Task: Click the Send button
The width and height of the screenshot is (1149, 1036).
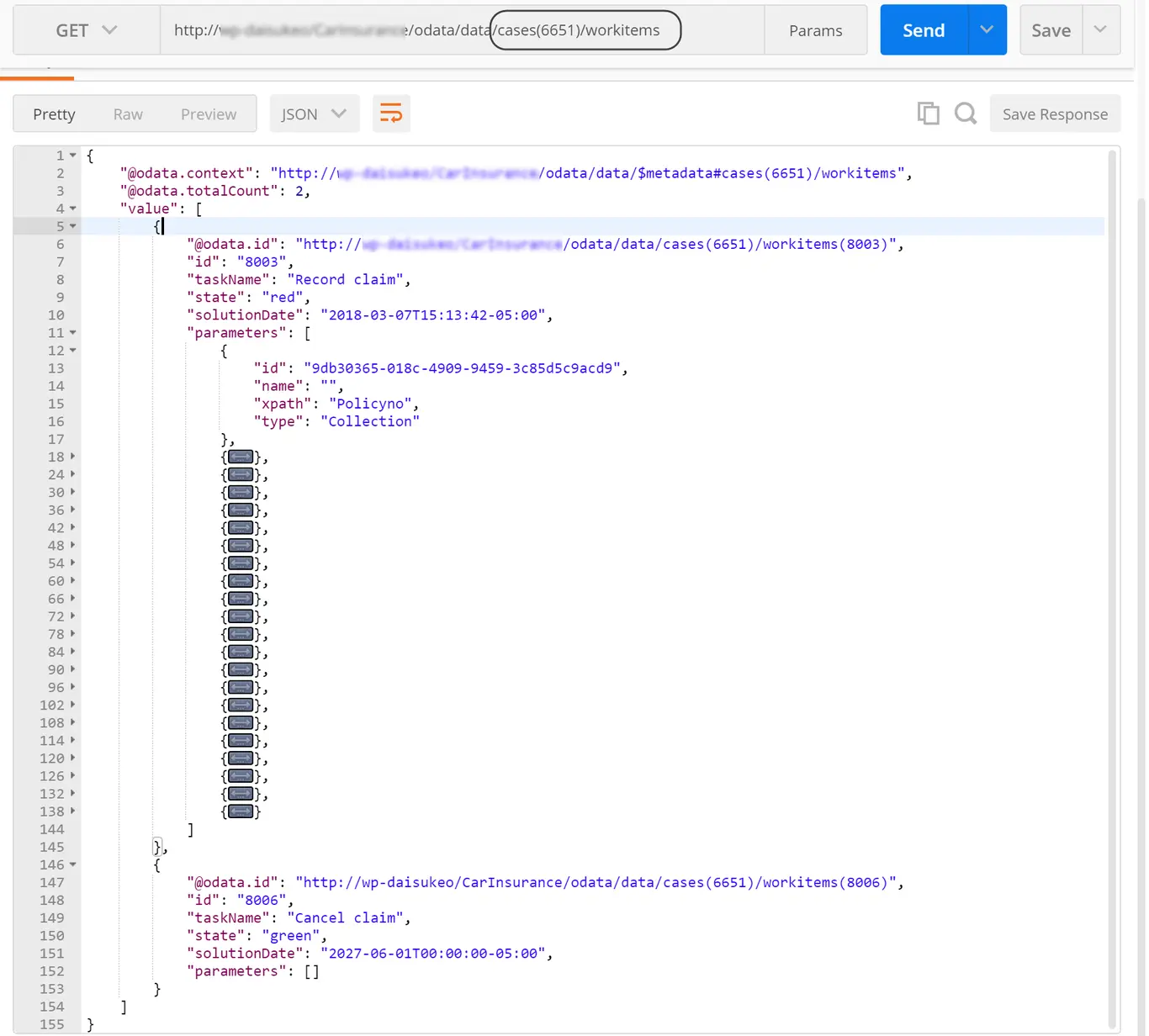Action: [924, 30]
